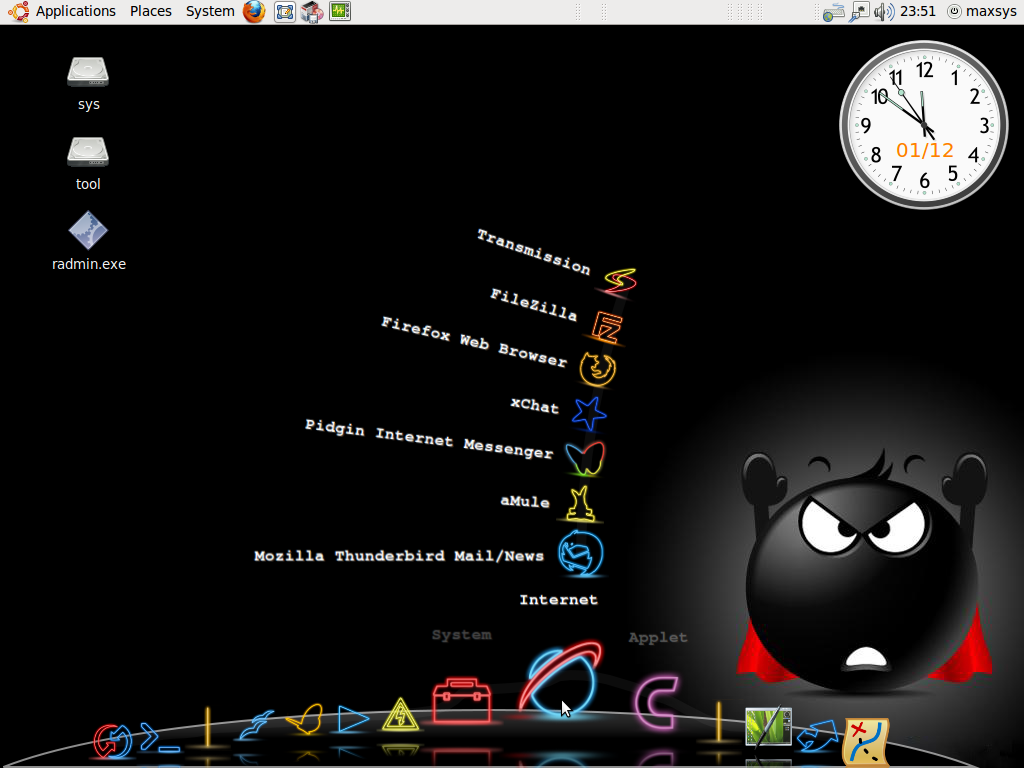Click the Internet category label

[x=558, y=600]
